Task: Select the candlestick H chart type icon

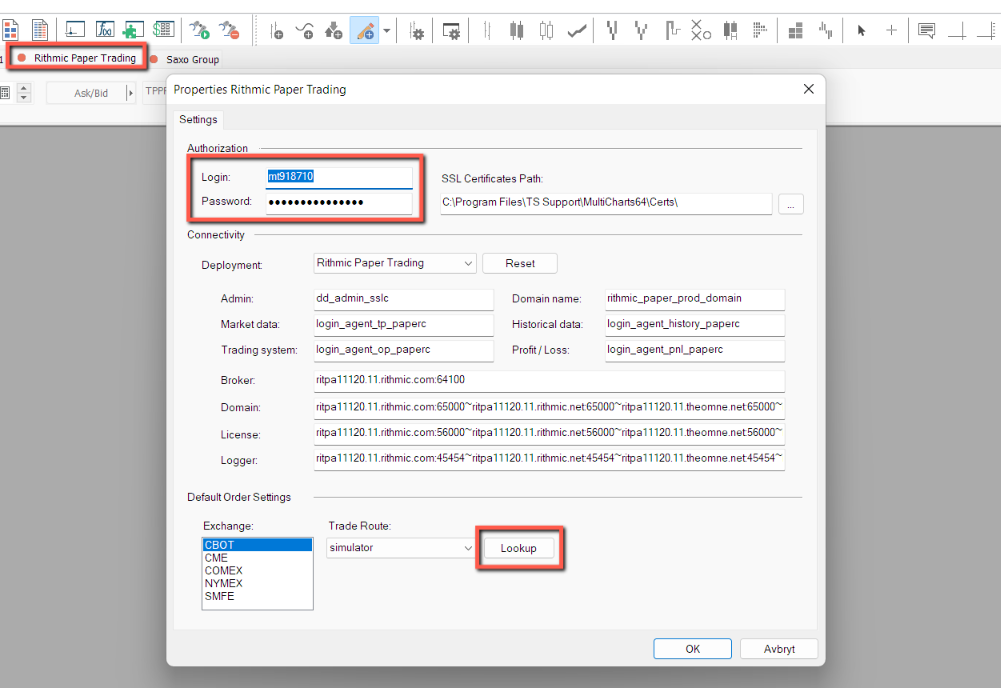Action: point(730,30)
